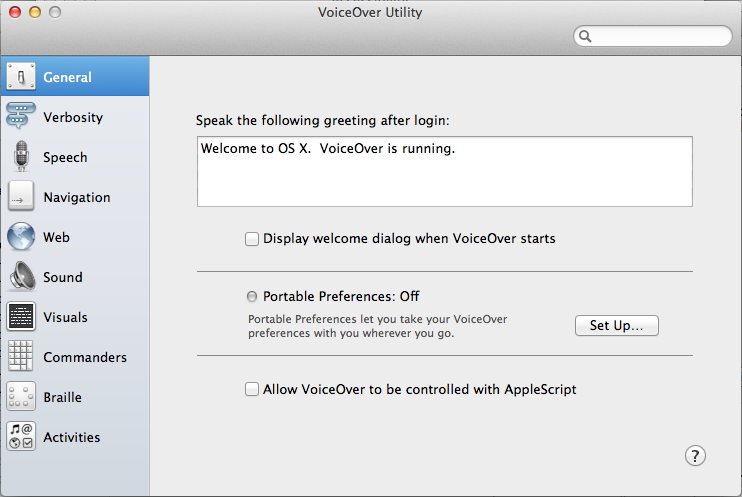This screenshot has width=742, height=497.
Task: Click the login greeting text box
Action: pyautogui.click(x=445, y=171)
